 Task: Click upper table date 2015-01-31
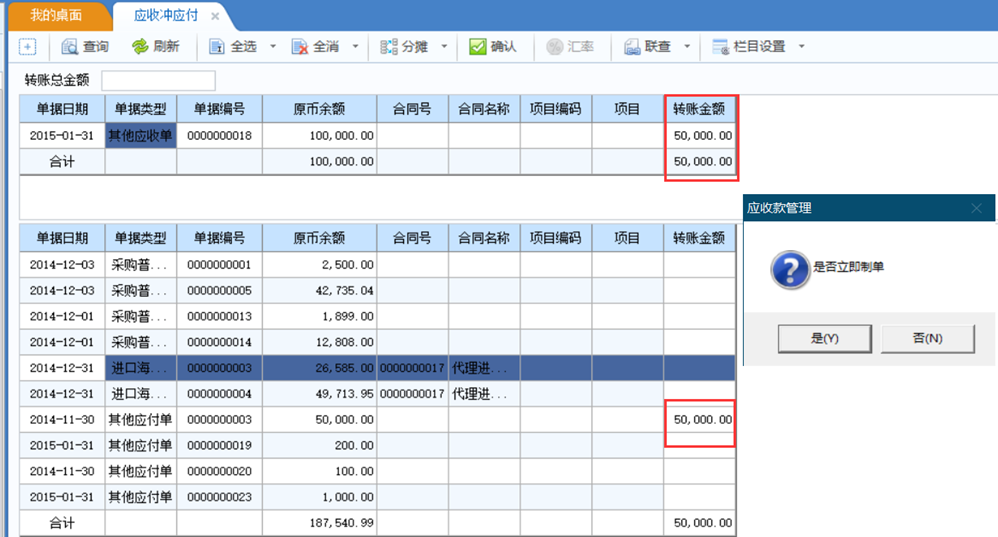(x=62, y=136)
